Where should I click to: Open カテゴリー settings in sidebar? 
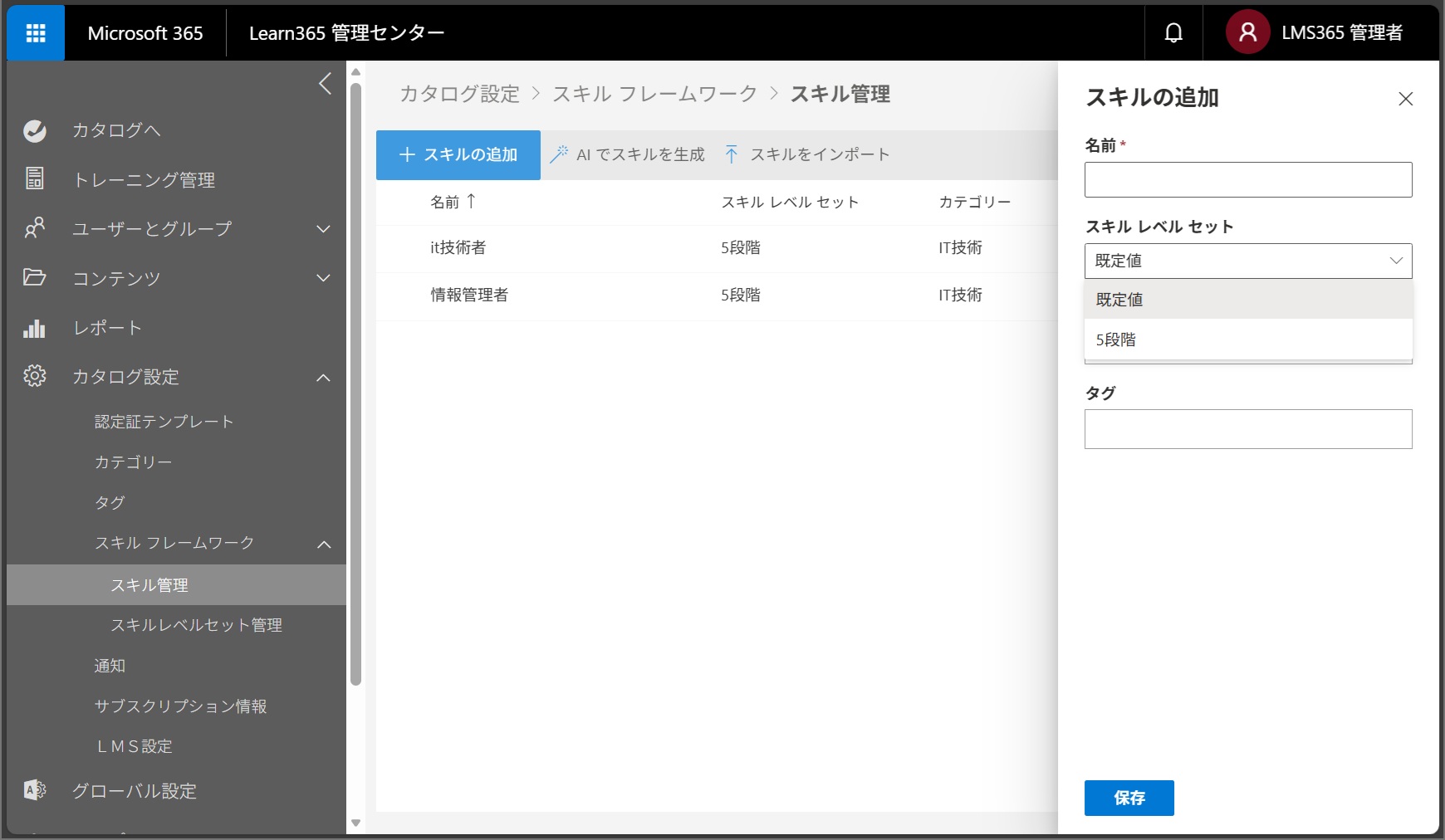click(x=134, y=462)
